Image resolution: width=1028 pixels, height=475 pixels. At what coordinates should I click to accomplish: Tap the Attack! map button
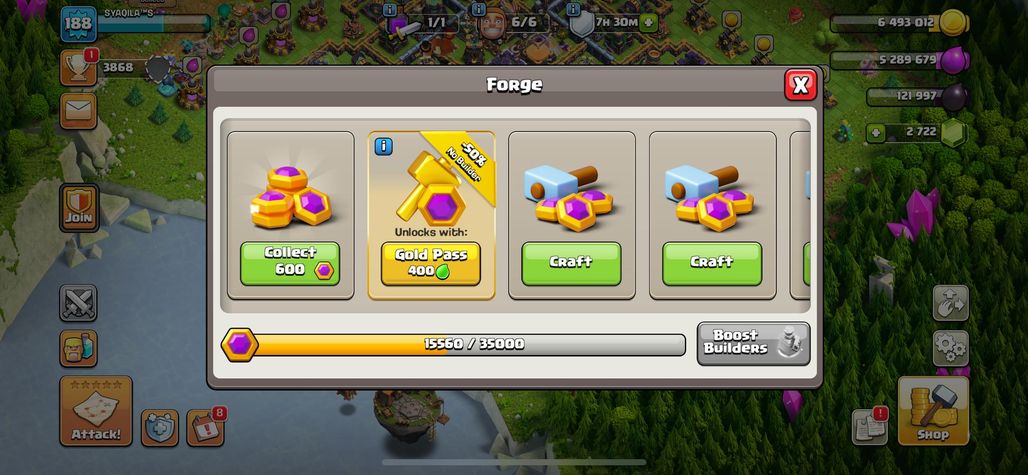pos(96,411)
